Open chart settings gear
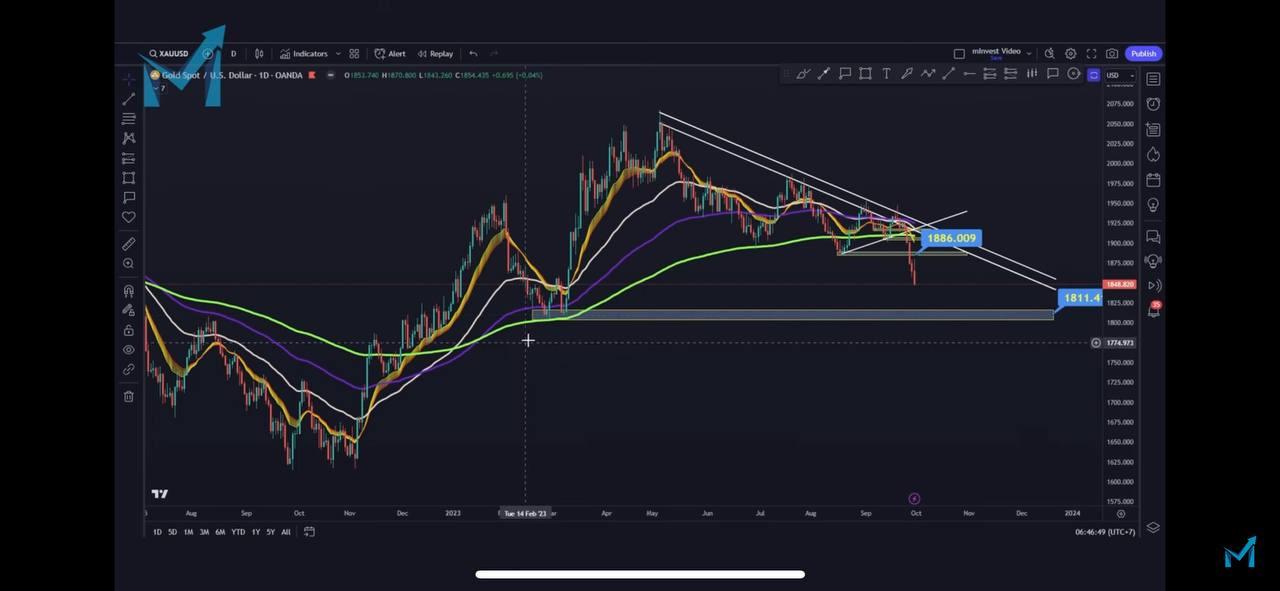The height and width of the screenshot is (591, 1280). (1070, 54)
